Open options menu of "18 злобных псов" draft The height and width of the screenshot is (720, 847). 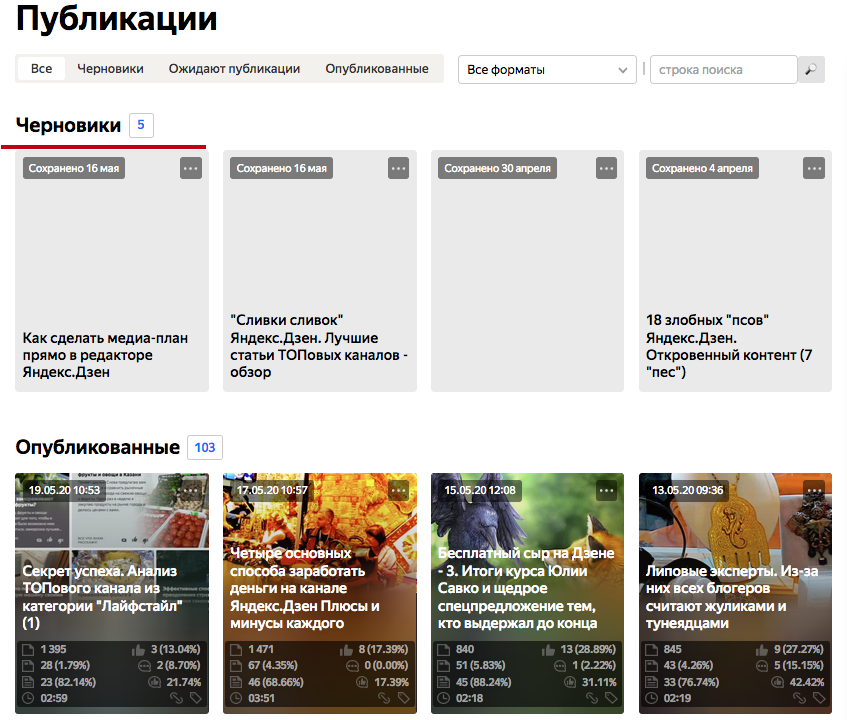pos(814,168)
